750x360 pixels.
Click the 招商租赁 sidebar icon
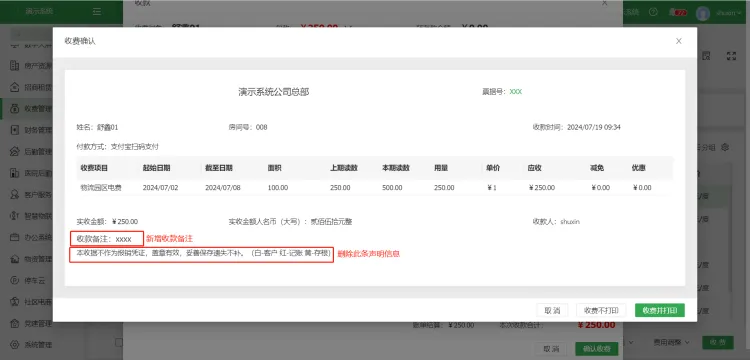tap(15, 87)
